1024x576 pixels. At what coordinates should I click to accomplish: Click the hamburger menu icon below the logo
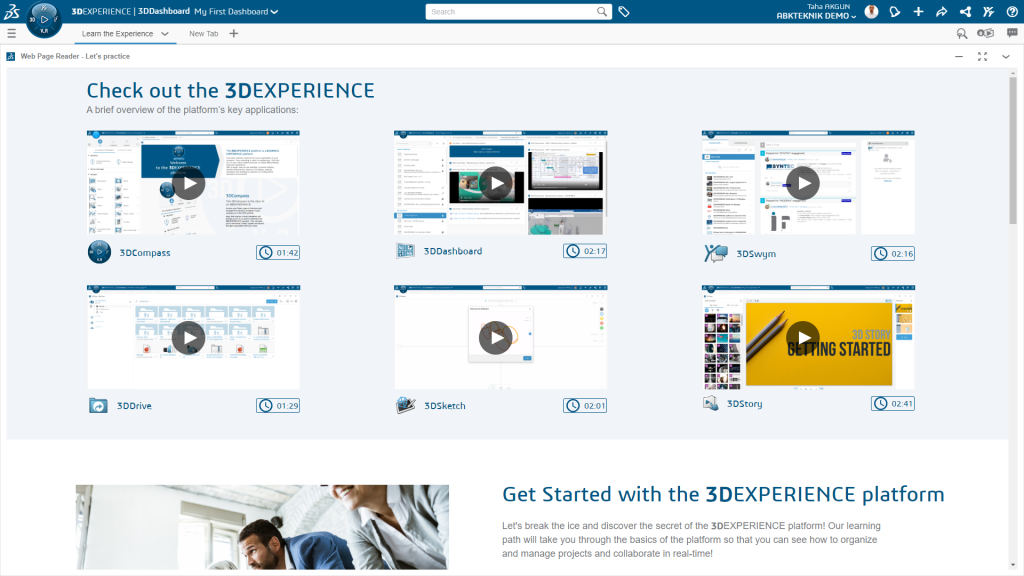(11, 33)
